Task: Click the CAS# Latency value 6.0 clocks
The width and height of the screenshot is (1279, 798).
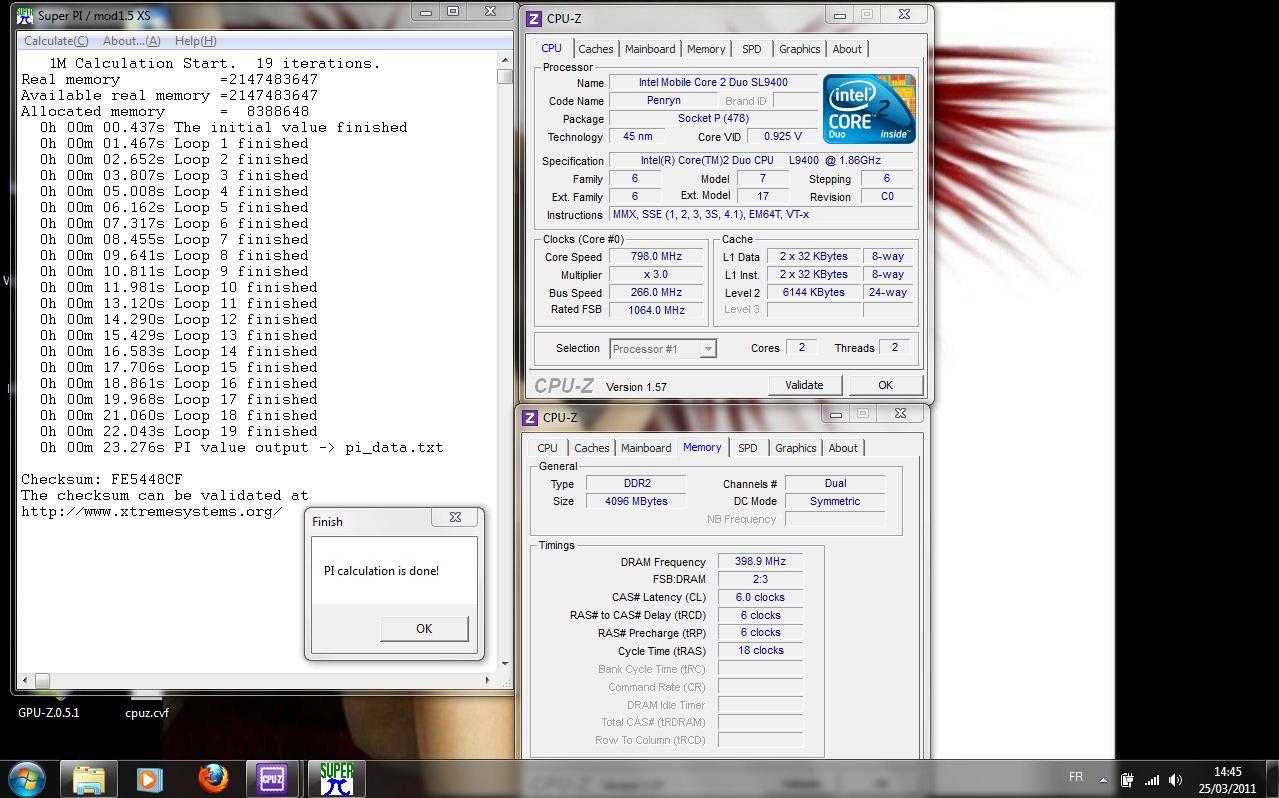Action: point(760,597)
